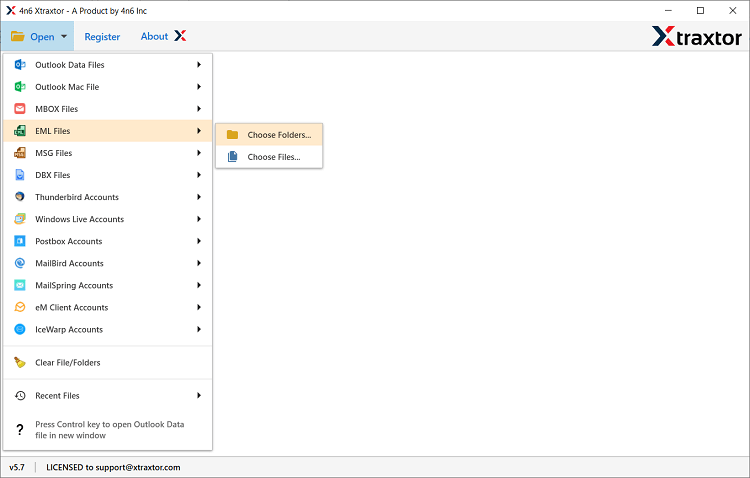Click the Xtraxtor logo at top right
This screenshot has height=478, width=750.
[696, 36]
